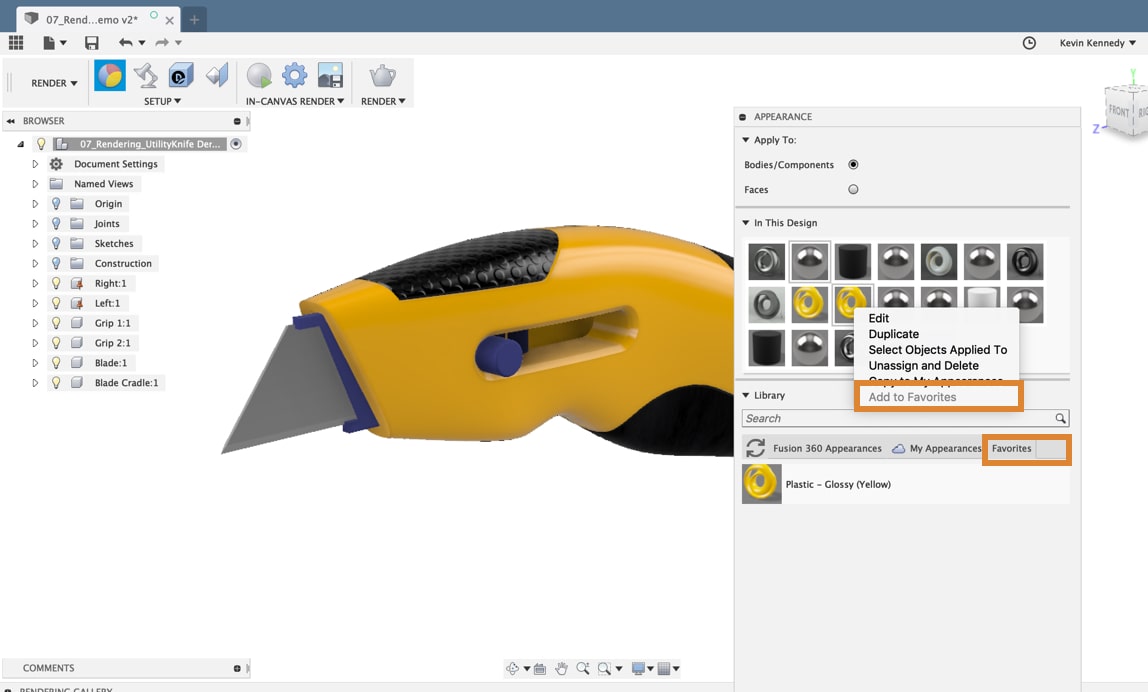Redo the last action
The height and width of the screenshot is (692, 1148).
pos(162,42)
